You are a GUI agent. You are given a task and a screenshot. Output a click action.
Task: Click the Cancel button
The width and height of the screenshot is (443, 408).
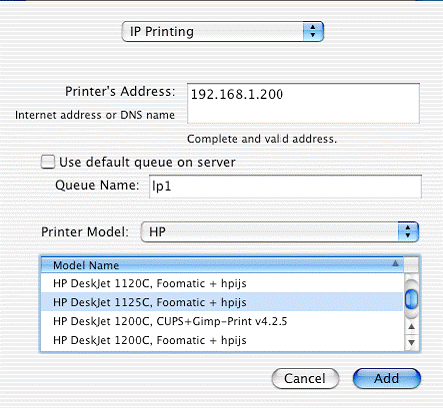(x=305, y=378)
